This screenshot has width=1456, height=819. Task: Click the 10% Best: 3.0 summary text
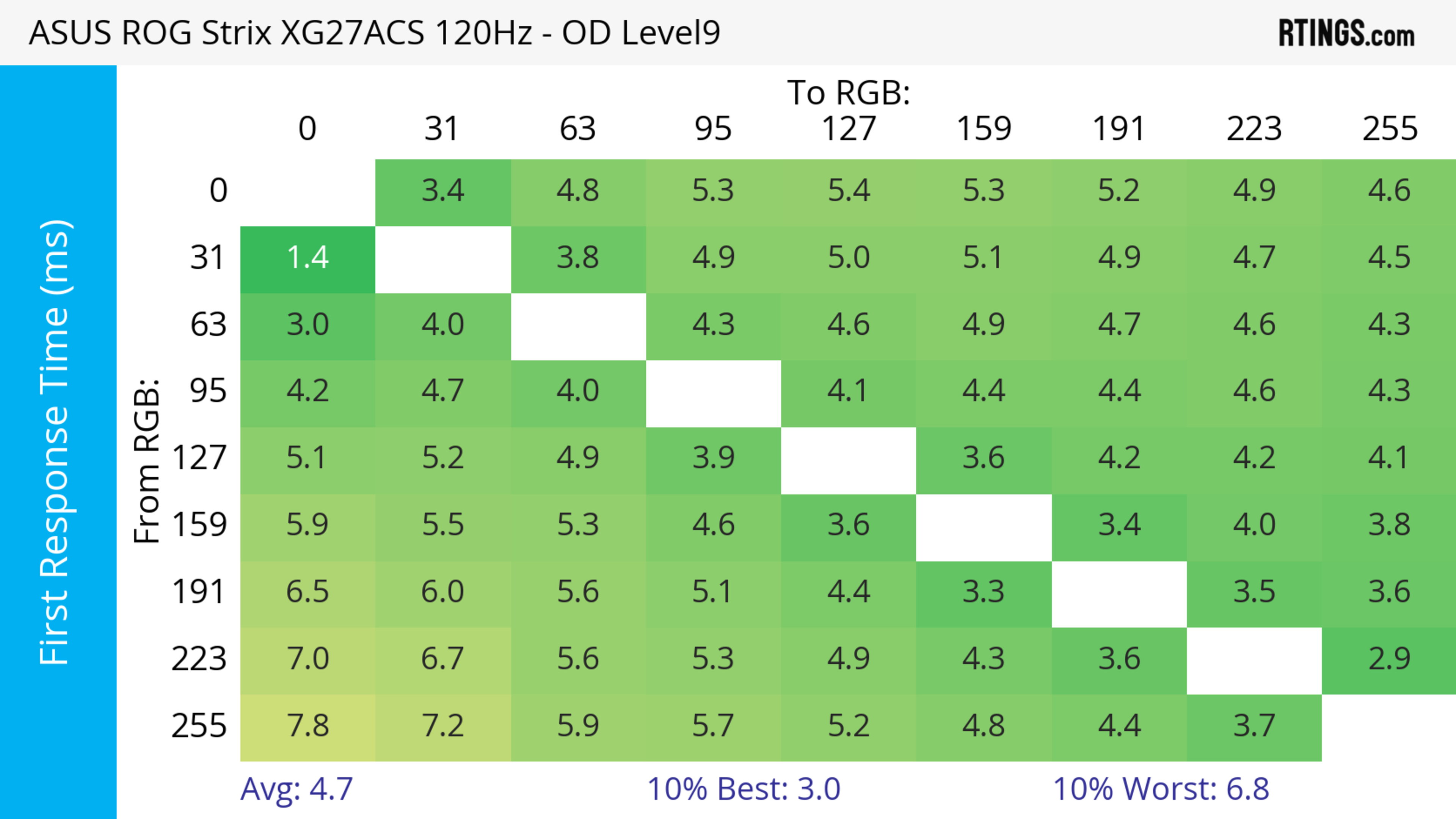743,789
